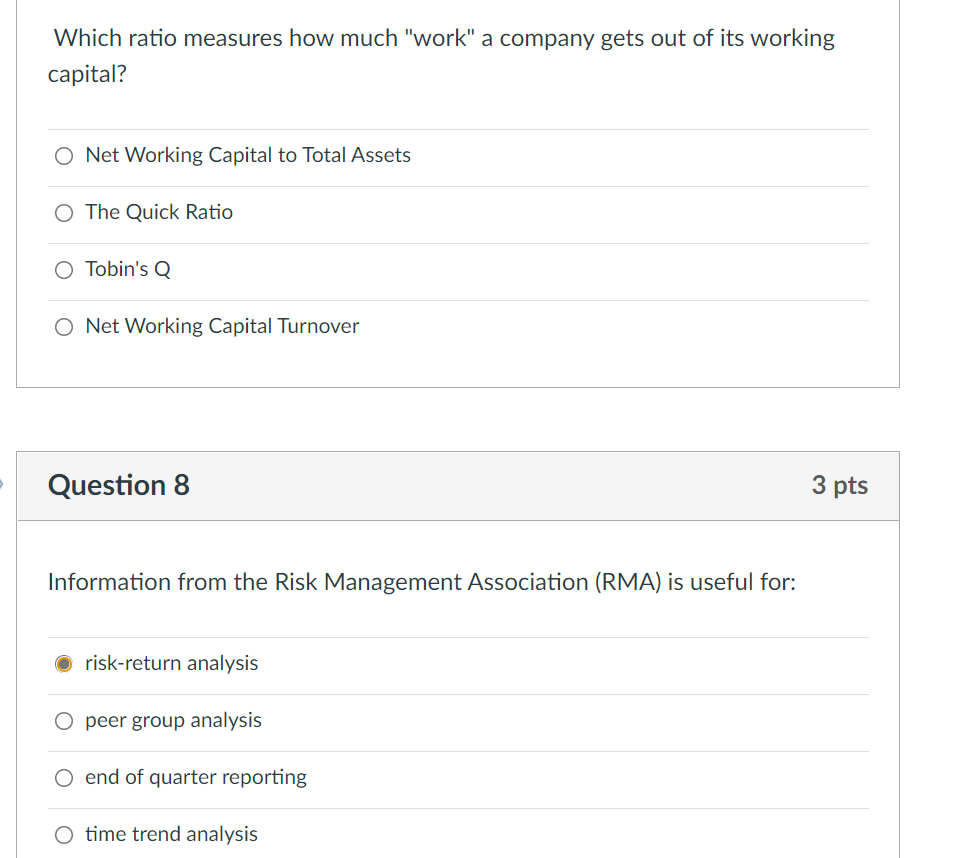Click the Risk Management Association question text
The height and width of the screenshot is (858, 964).
pos(421,582)
